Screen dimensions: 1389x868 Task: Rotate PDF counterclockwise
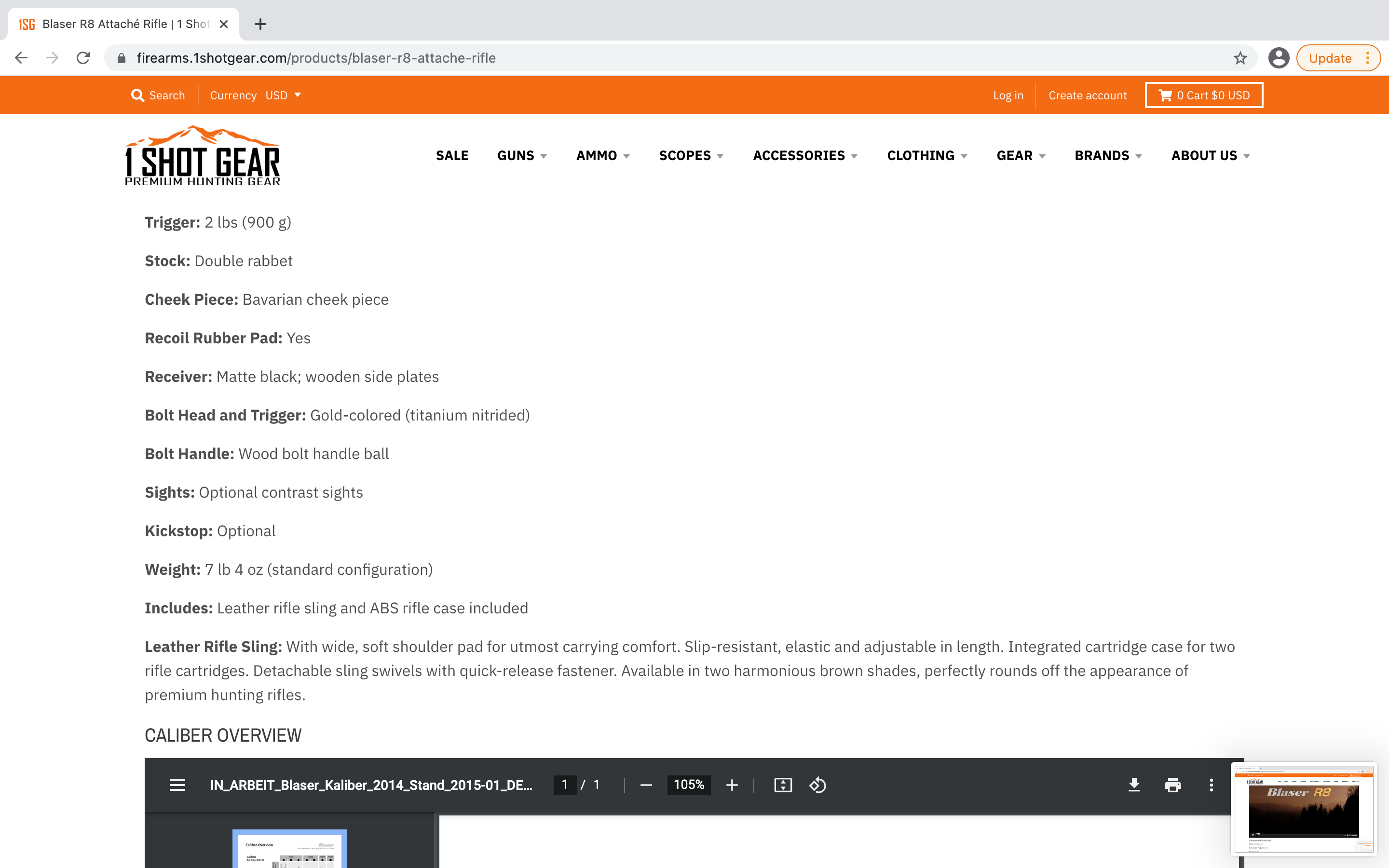pyautogui.click(x=817, y=785)
